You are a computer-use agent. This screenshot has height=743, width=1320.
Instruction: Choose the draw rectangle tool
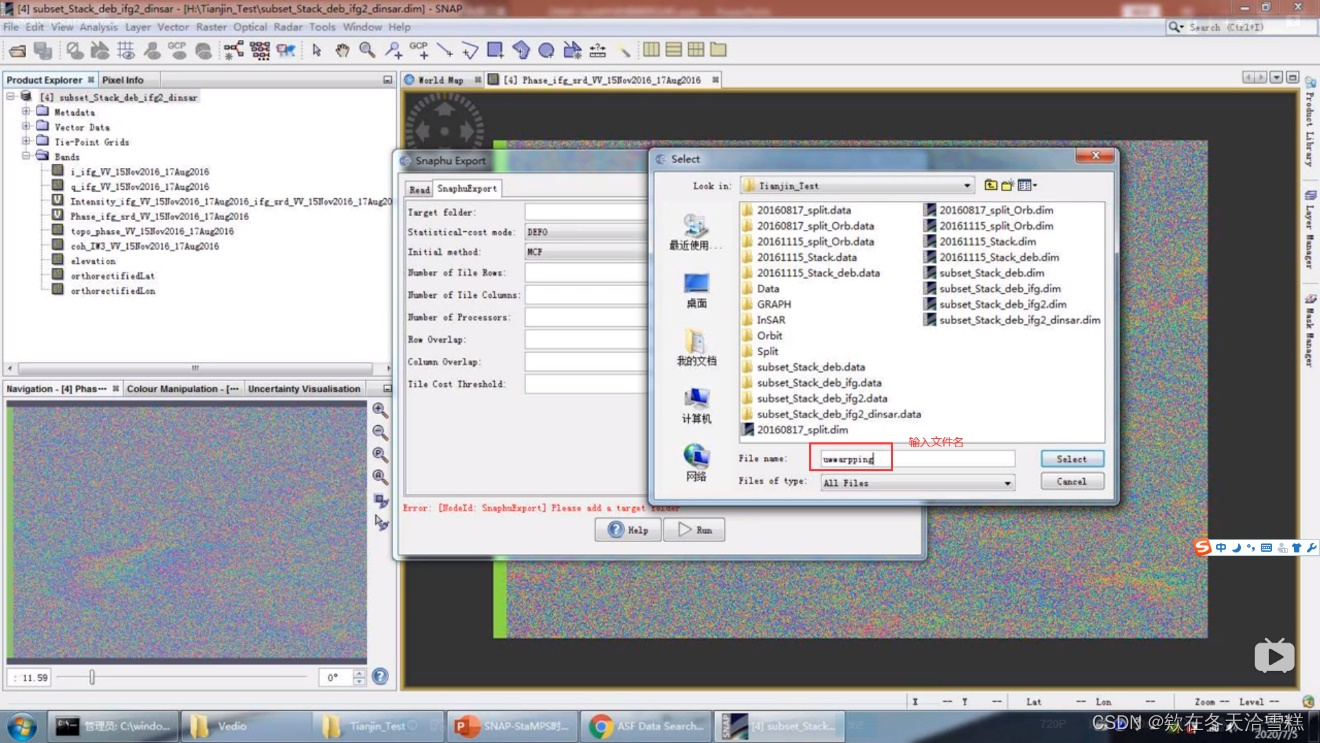click(x=495, y=50)
